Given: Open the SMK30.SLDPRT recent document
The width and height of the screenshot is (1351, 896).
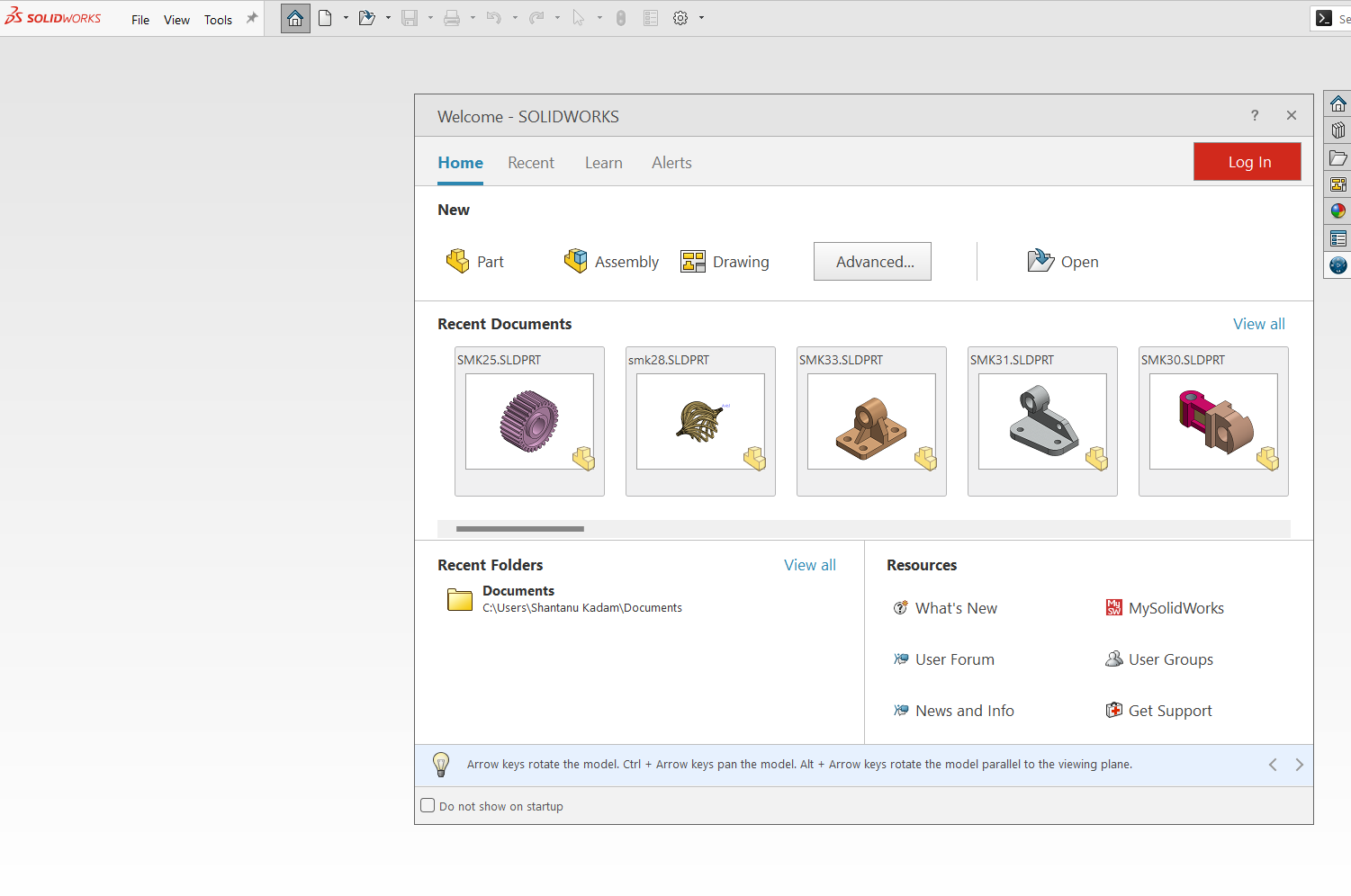Looking at the screenshot, I should 1213,421.
